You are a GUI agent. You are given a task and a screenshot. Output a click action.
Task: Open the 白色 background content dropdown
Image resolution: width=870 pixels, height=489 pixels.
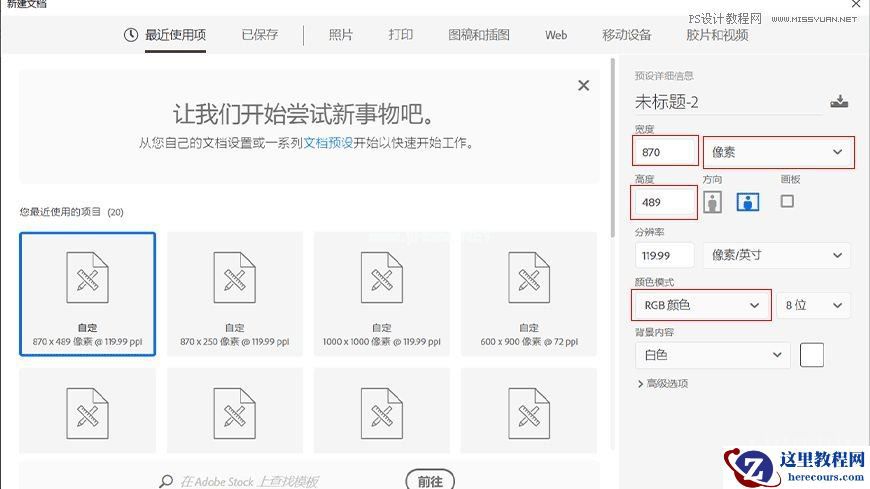coord(712,355)
